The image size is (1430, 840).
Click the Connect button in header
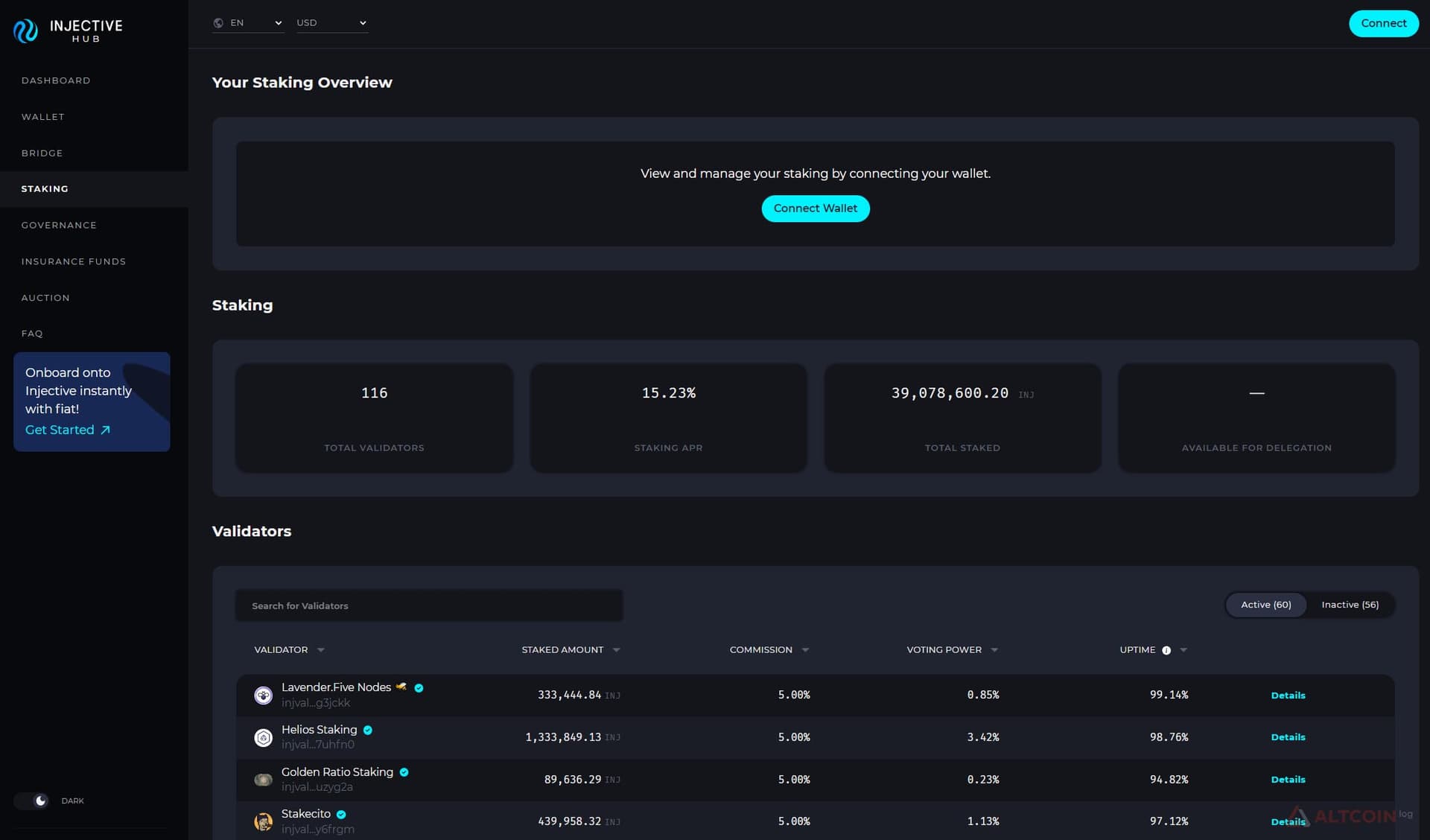1384,23
